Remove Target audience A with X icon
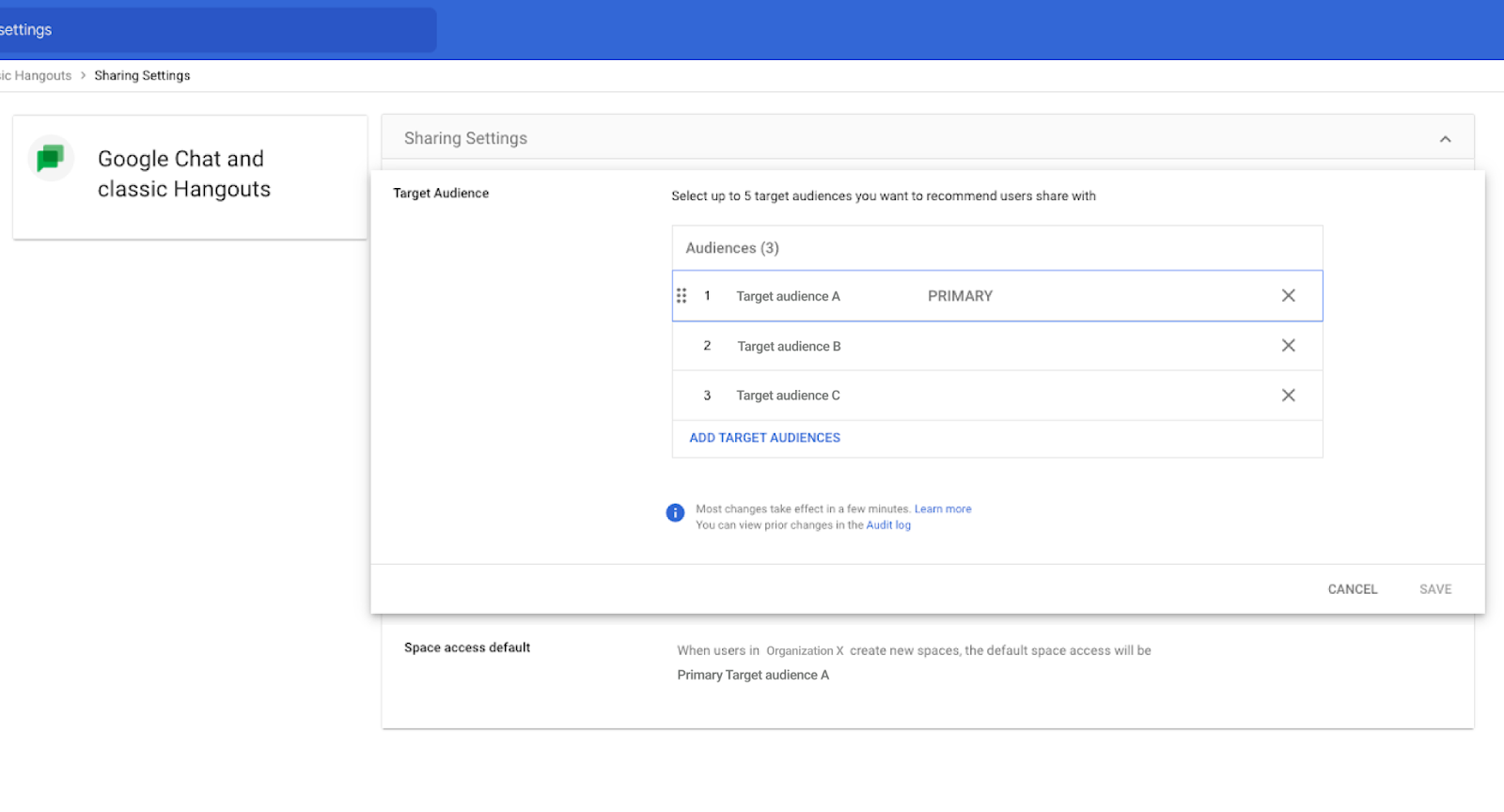Screen dimensions: 1504x812 click(1289, 295)
